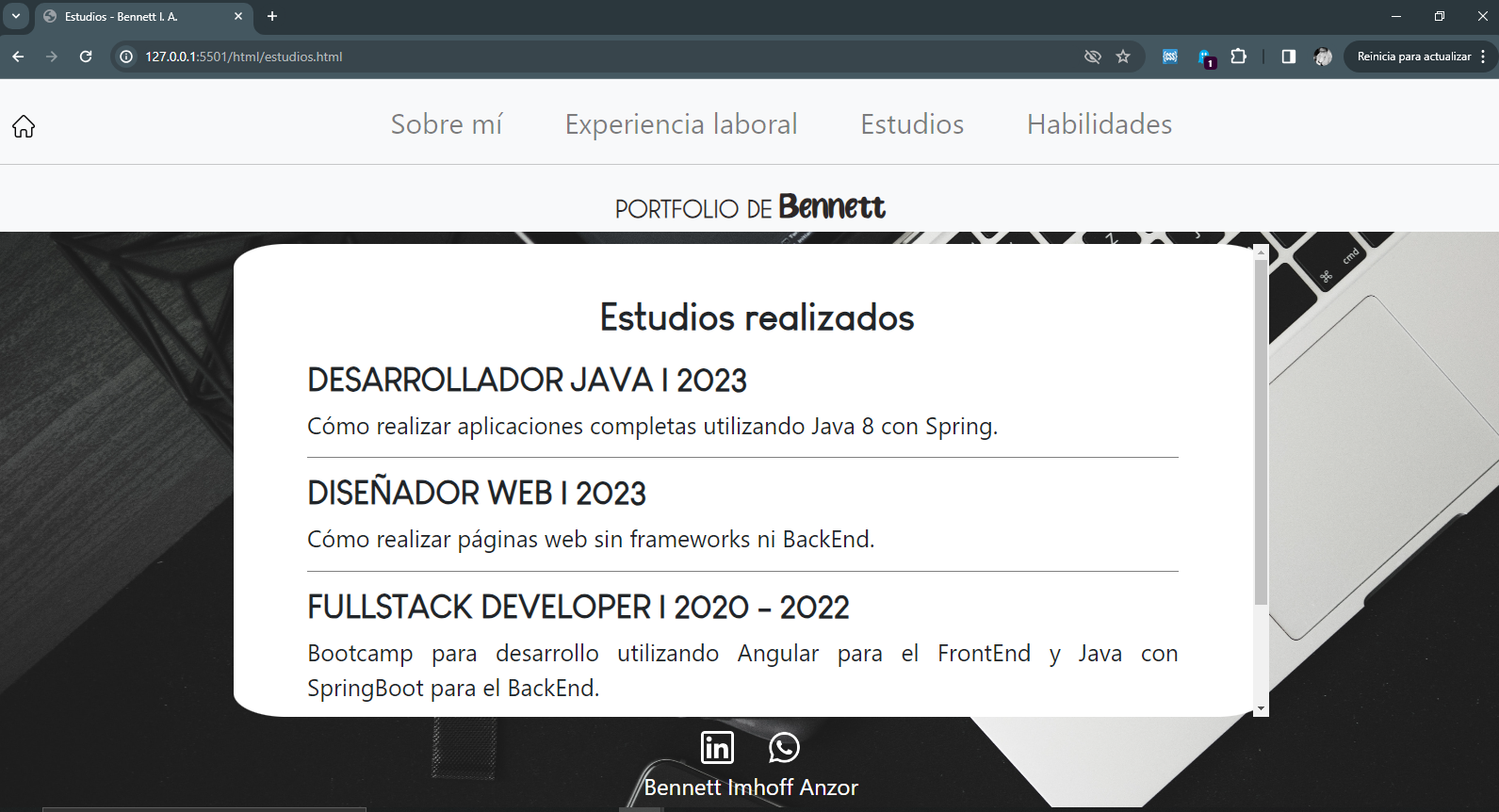Open the WhatsApp contact icon
This screenshot has height=812, width=1499.
click(784, 748)
